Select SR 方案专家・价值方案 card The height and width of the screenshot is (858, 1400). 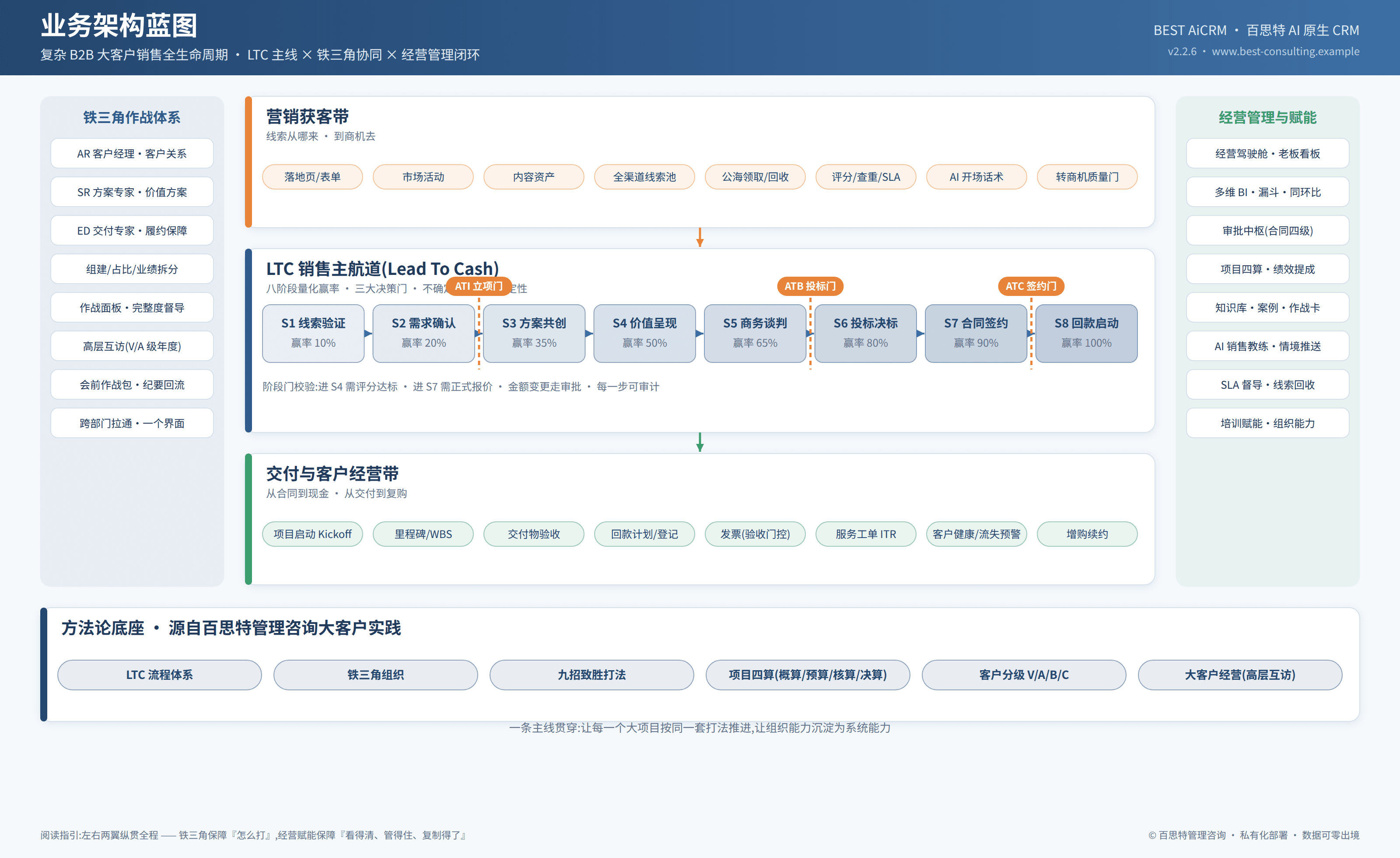click(x=132, y=192)
